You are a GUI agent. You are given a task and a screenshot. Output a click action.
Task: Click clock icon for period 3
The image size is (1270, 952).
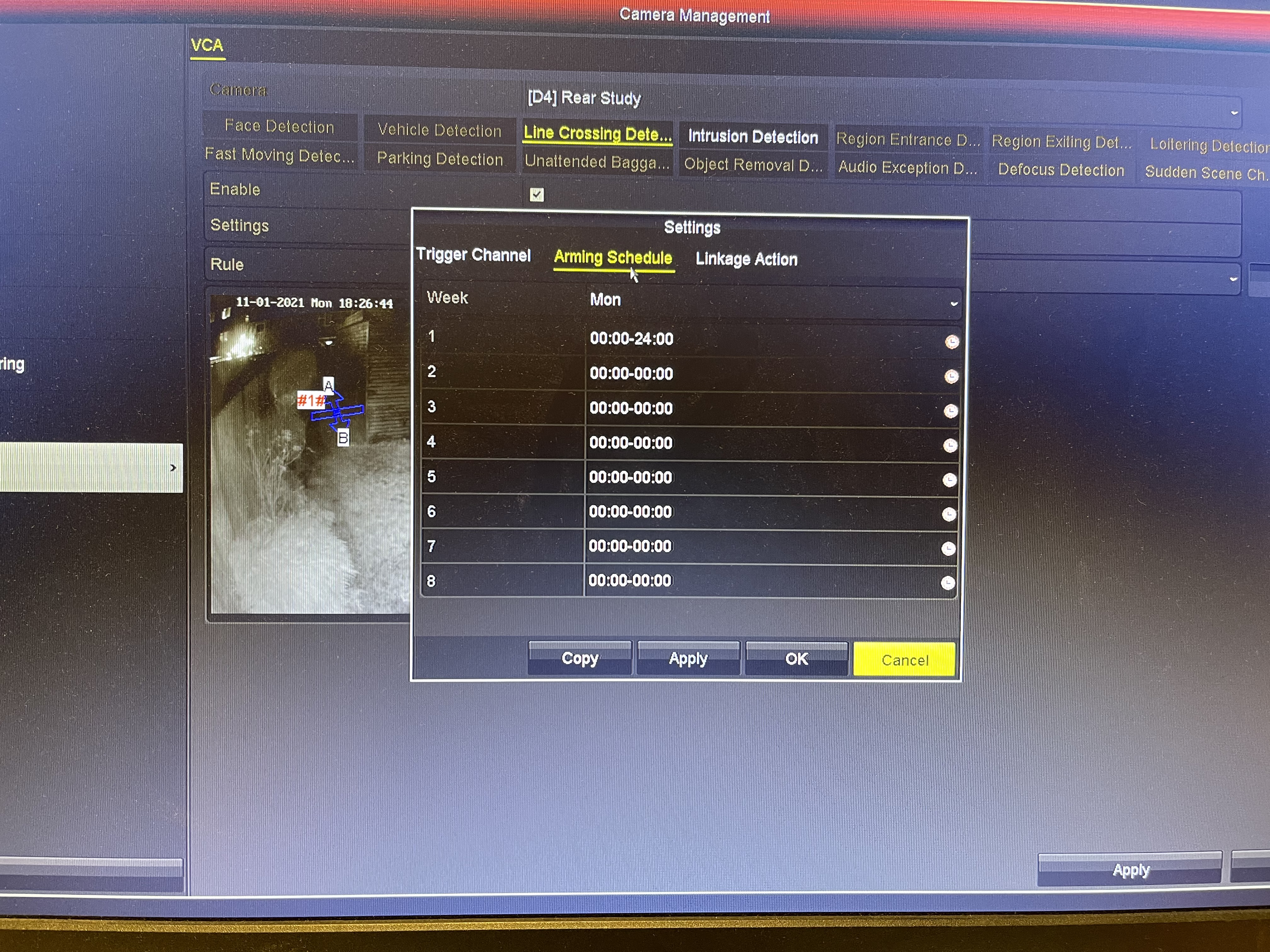click(x=950, y=411)
